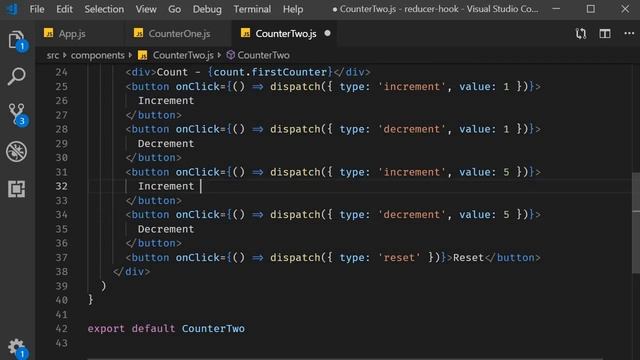Click Open Changes compare icon
Viewport: 640px width, 360px height.
(581, 33)
